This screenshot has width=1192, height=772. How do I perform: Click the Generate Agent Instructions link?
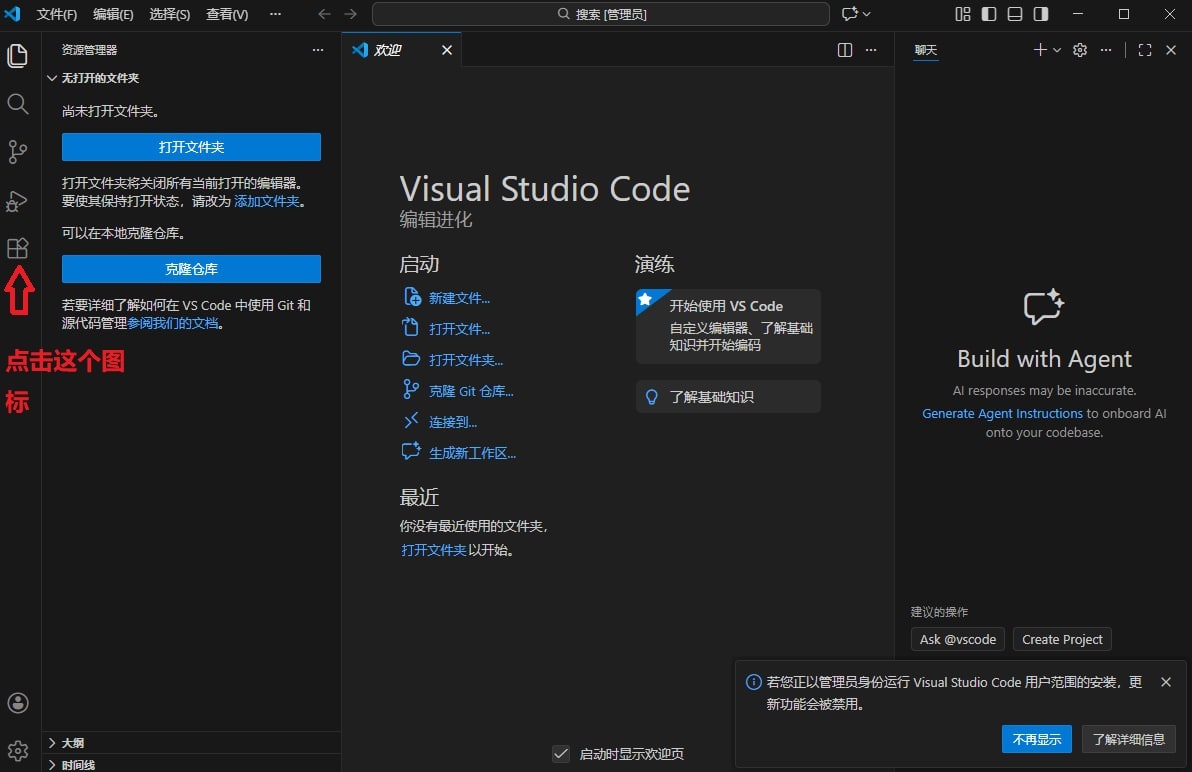1002,413
